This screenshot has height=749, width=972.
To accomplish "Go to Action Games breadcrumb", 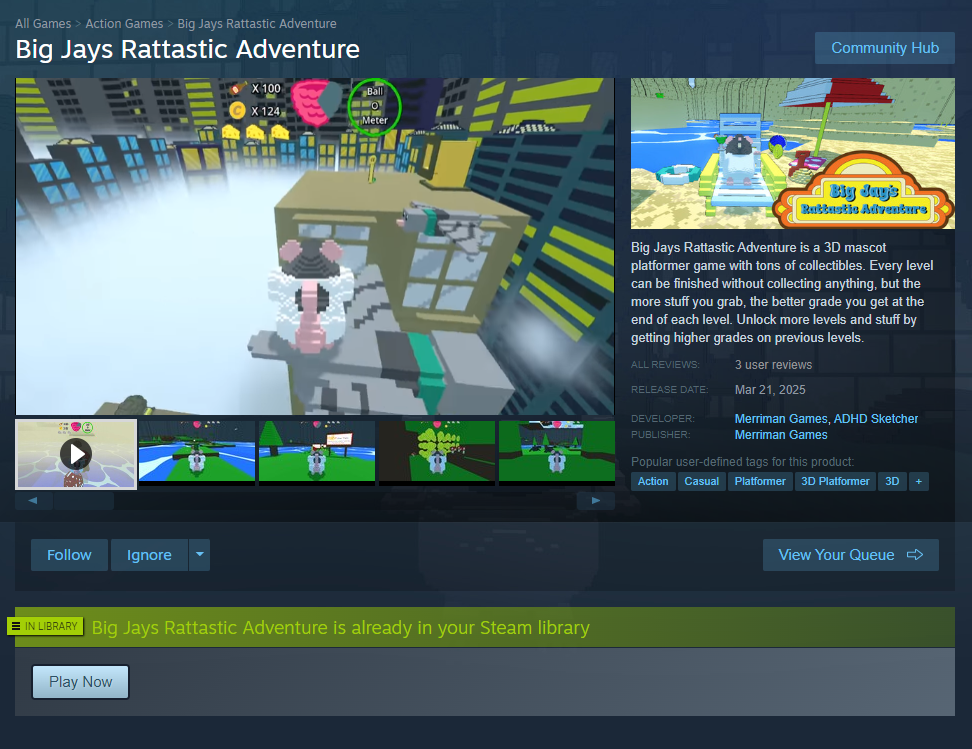I will [x=124, y=24].
